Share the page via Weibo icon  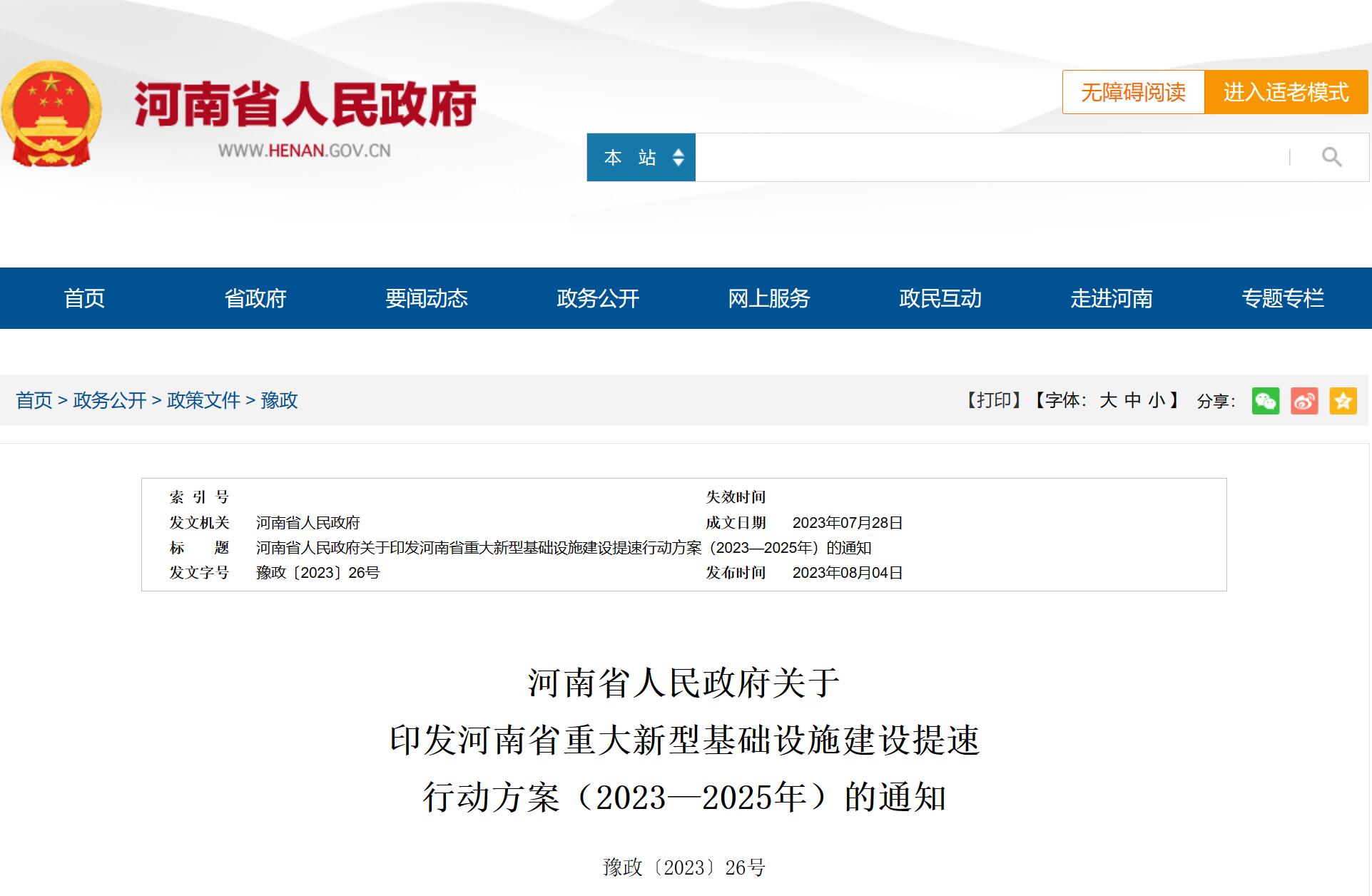[x=1304, y=401]
